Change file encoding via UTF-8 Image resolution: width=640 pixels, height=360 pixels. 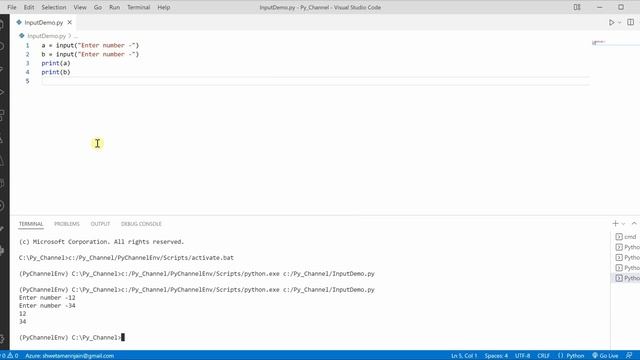click(522, 356)
